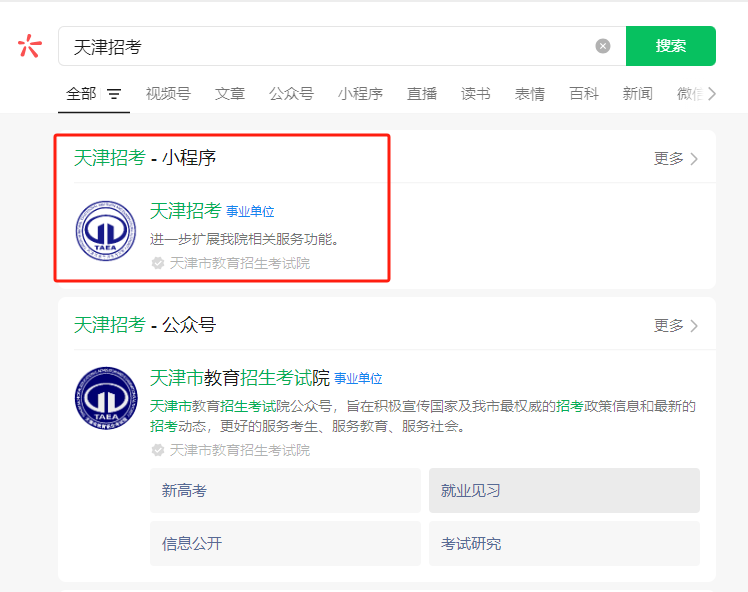
Task: Switch to the 小程序 tab
Action: click(360, 93)
